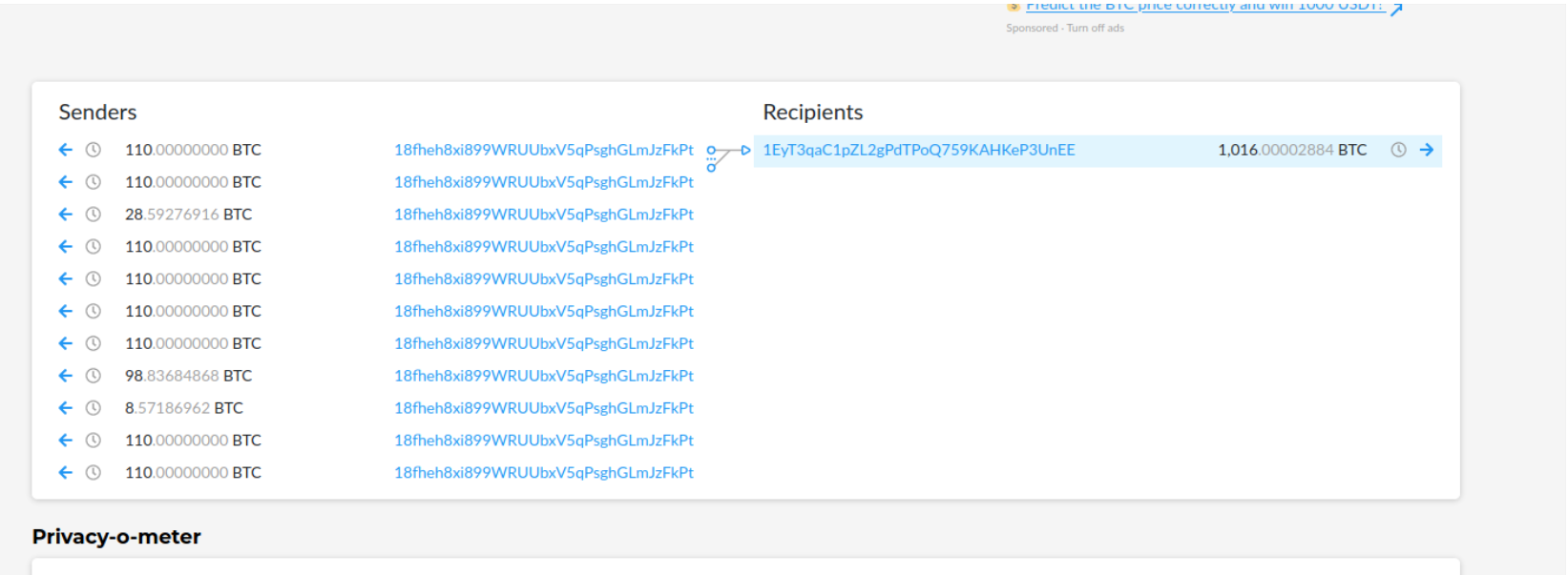Click clock icon of the bottom sender row

click(94, 473)
